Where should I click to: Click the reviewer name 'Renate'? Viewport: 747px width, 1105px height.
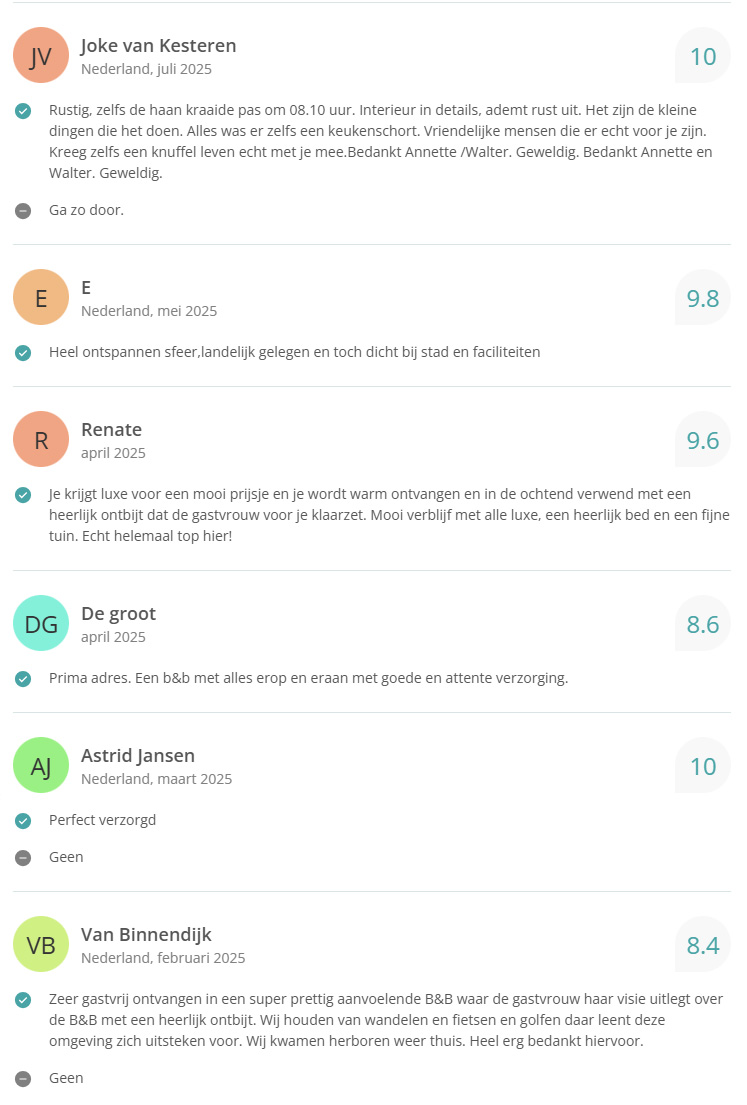tap(111, 430)
